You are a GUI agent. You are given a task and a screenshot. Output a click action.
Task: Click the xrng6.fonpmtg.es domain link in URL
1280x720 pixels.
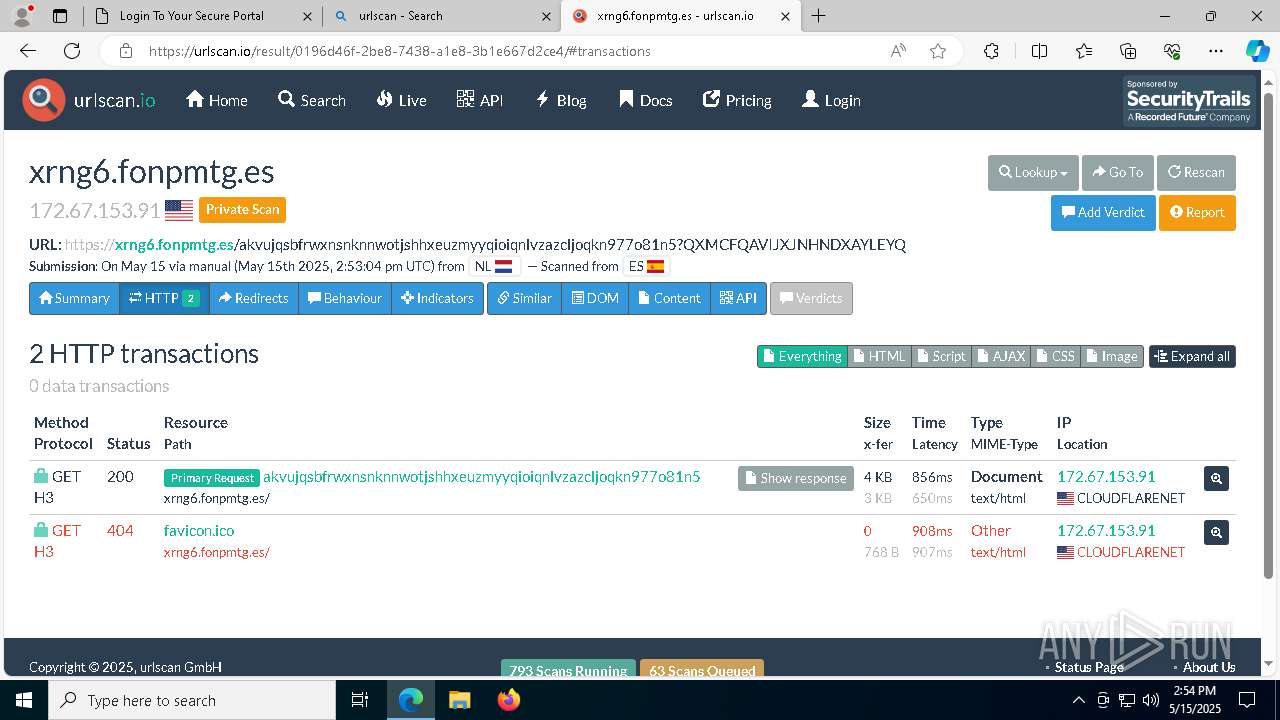click(174, 245)
